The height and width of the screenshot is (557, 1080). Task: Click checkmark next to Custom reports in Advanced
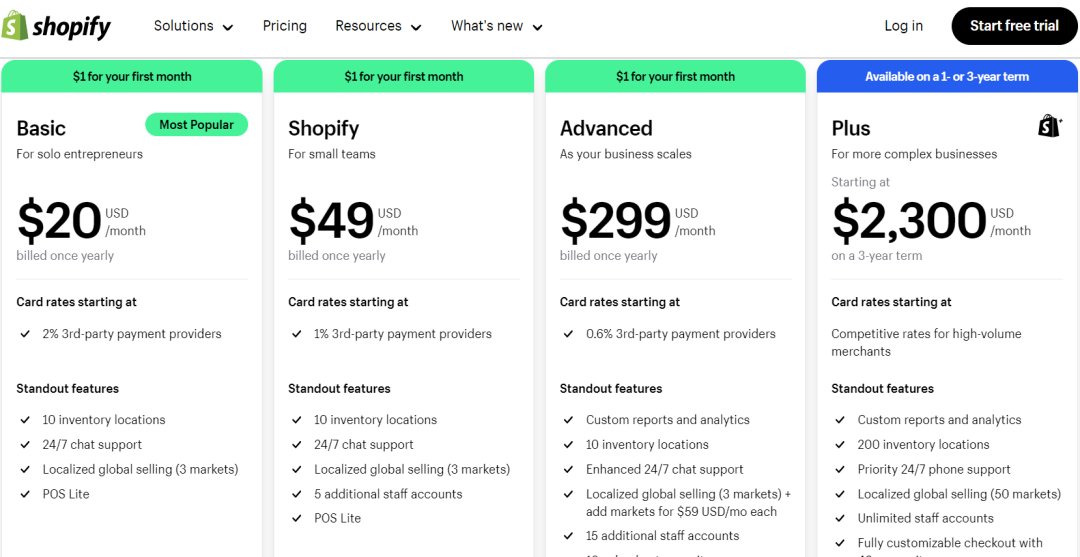coord(569,420)
